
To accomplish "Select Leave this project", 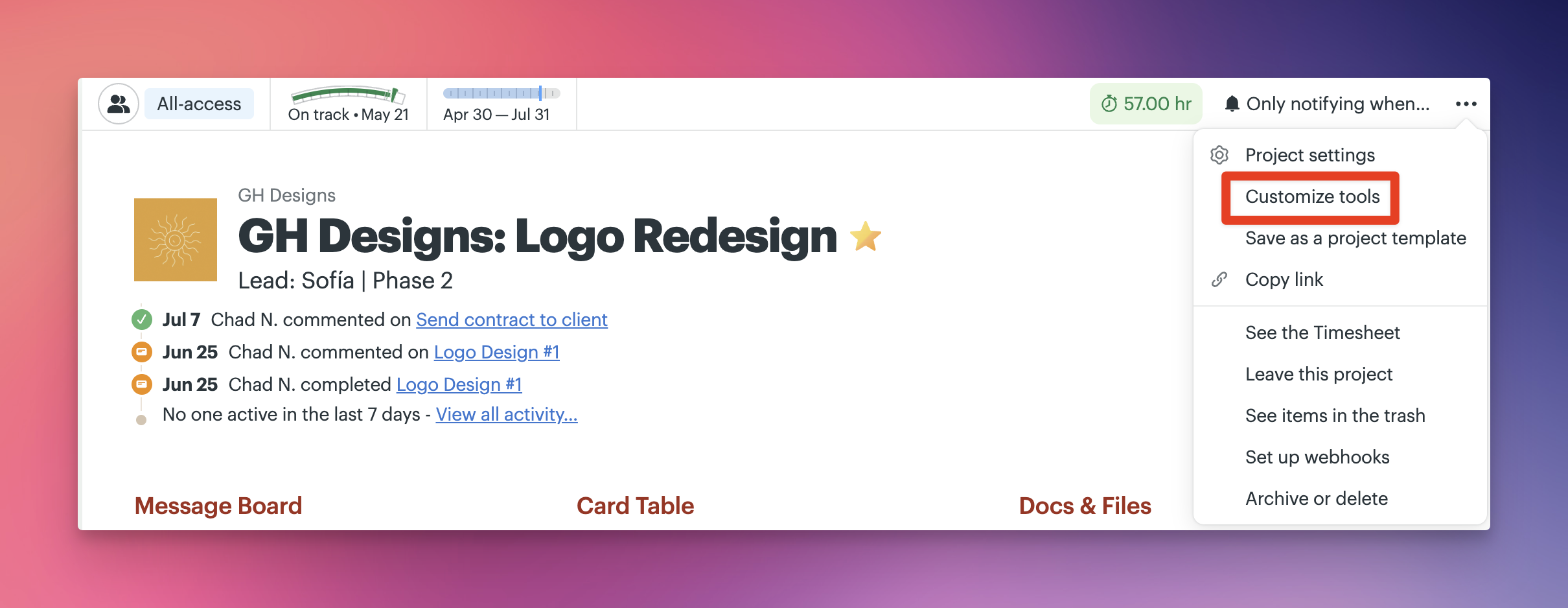I will (1319, 374).
